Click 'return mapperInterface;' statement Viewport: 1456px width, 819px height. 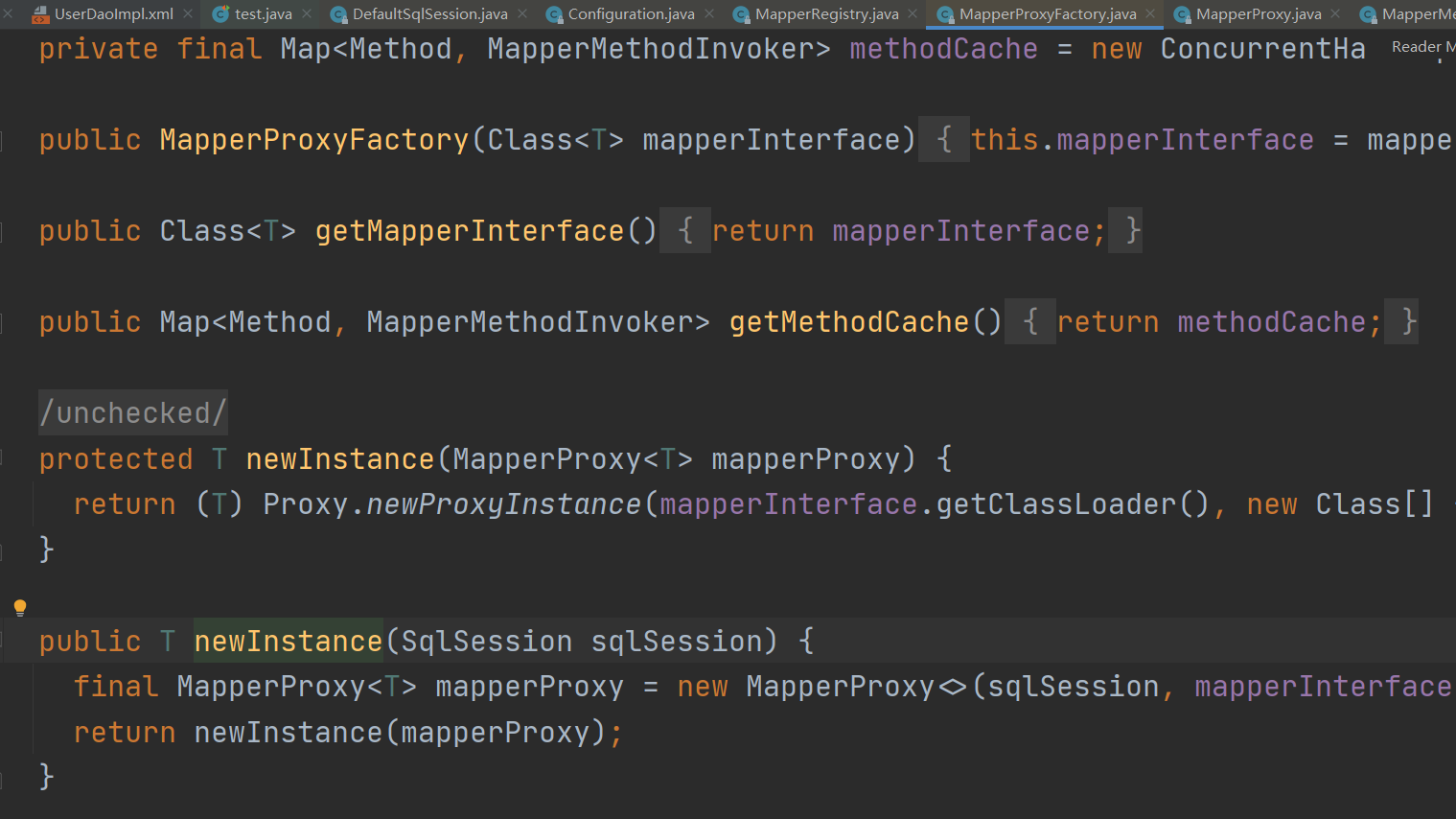pos(909,231)
